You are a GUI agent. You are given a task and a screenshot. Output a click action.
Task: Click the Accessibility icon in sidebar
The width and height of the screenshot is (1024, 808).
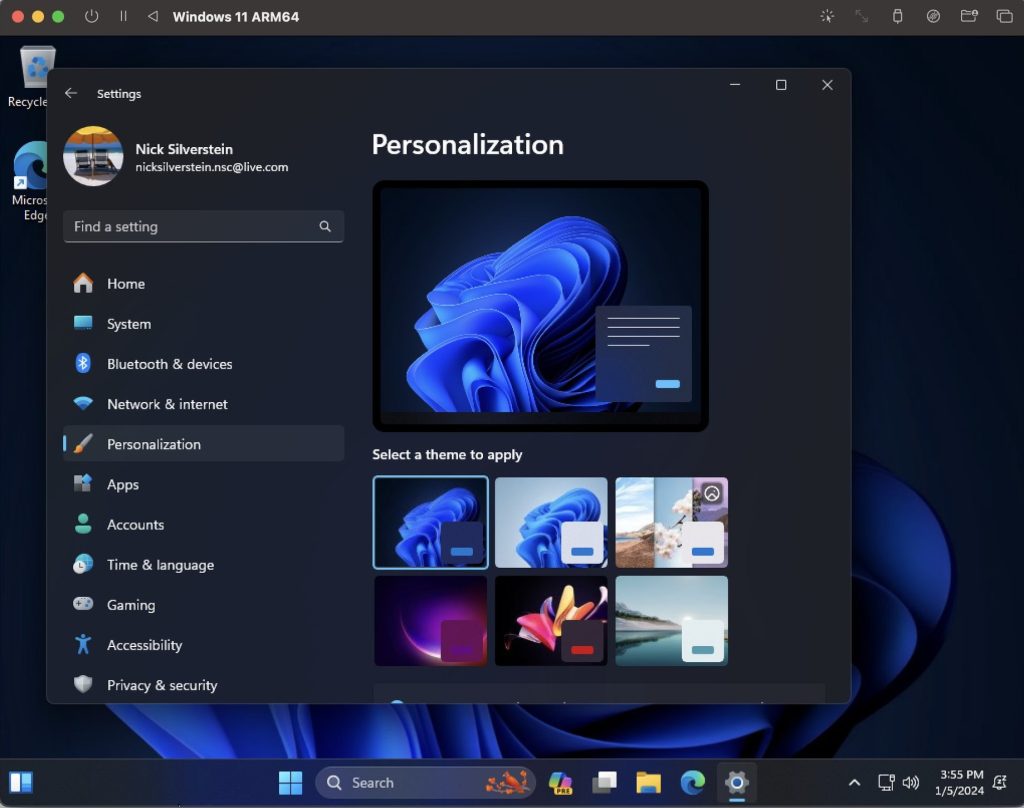[x=84, y=645]
